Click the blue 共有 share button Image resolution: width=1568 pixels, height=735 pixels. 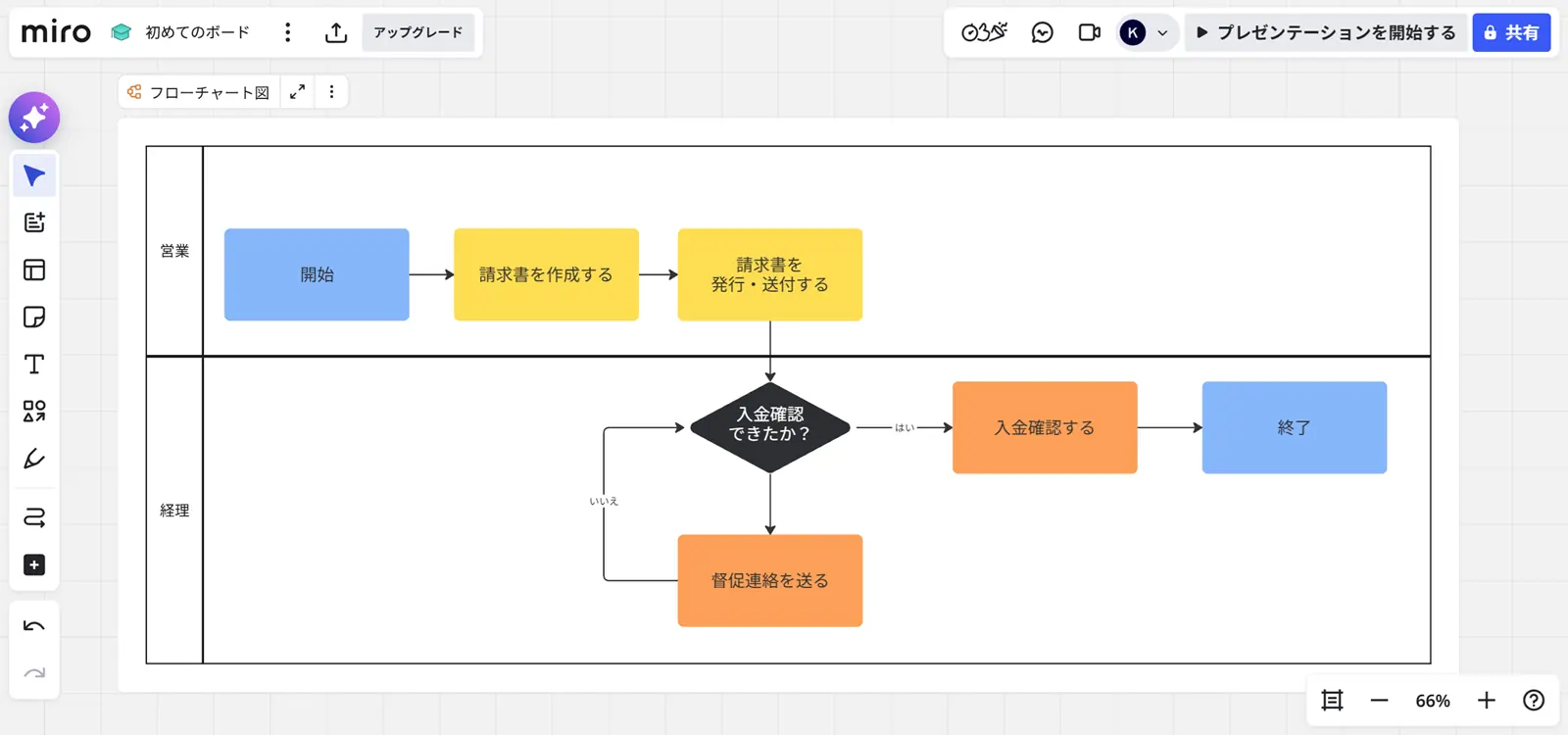pos(1511,32)
